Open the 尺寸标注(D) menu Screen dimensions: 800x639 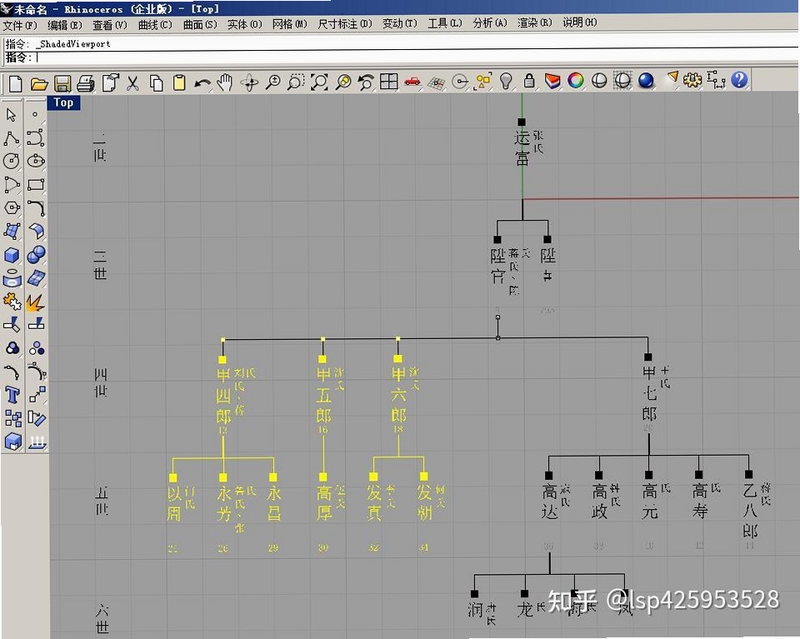point(345,24)
